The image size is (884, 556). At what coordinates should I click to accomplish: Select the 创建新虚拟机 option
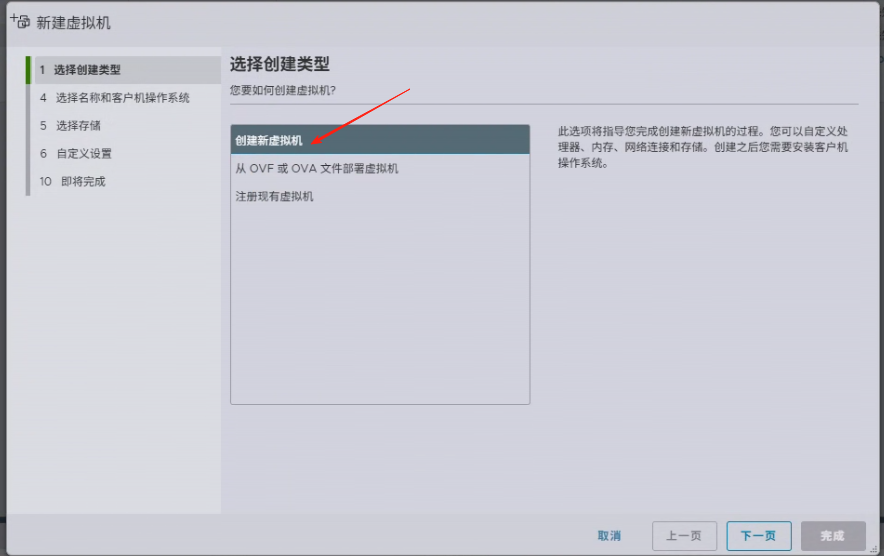click(x=380, y=140)
